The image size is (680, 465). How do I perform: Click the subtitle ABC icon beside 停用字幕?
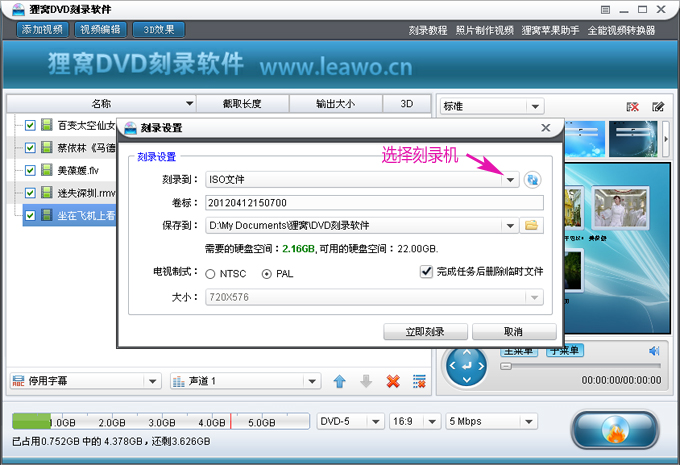pos(18,381)
